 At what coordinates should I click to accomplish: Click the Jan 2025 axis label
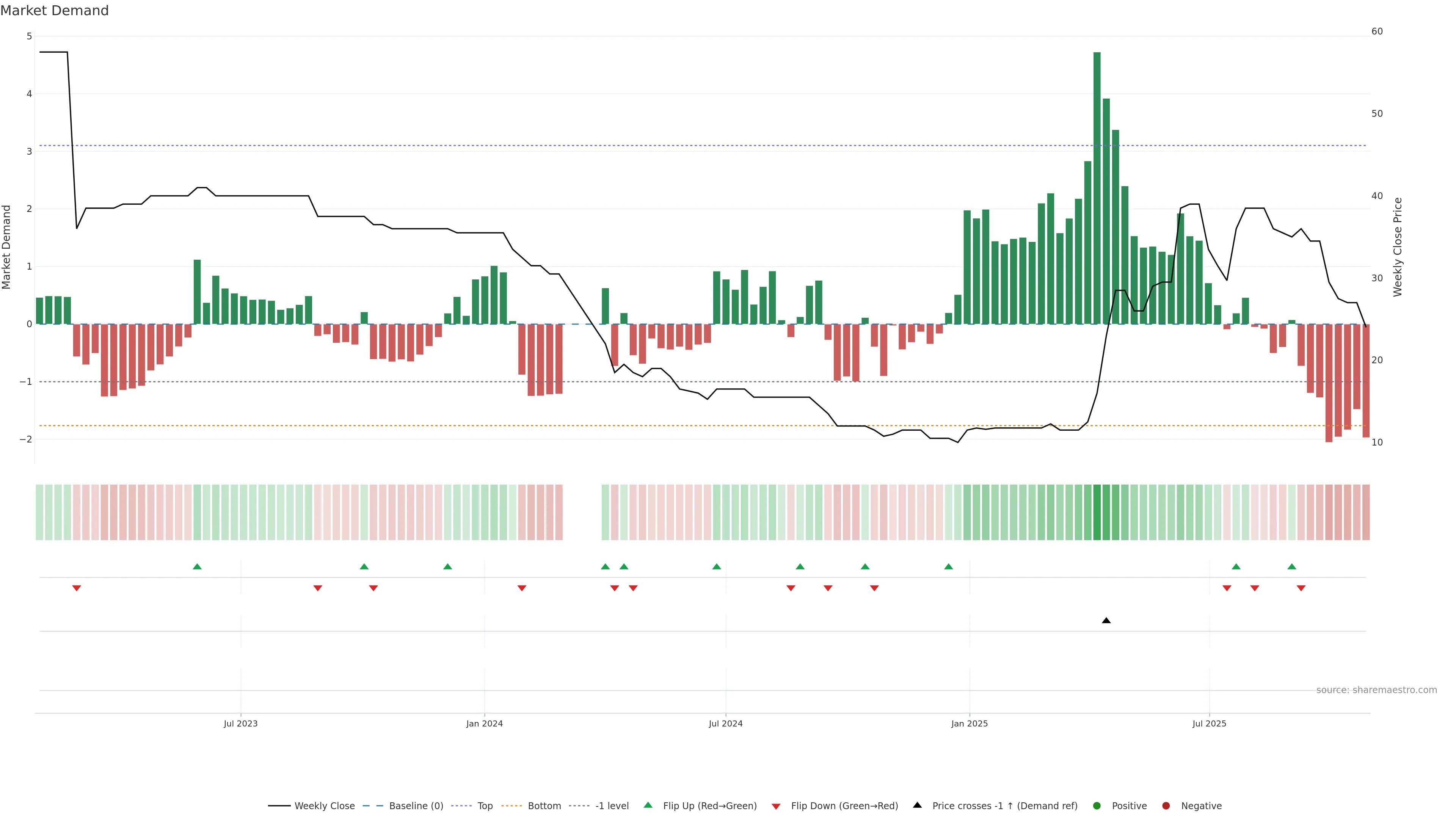(x=970, y=723)
